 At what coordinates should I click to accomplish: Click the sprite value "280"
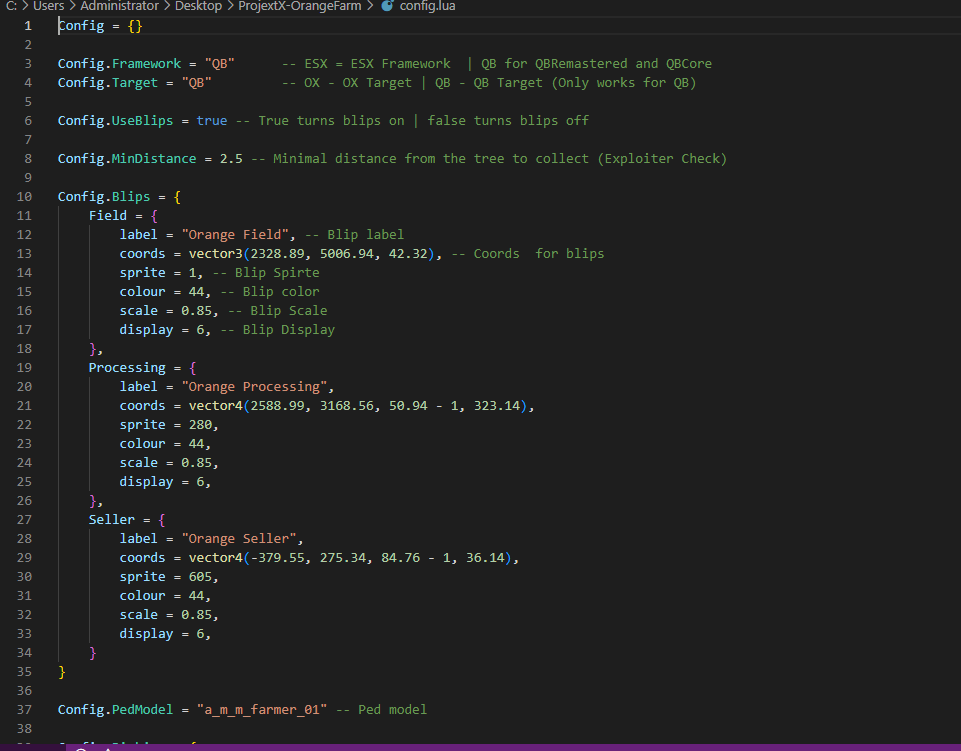tap(200, 425)
